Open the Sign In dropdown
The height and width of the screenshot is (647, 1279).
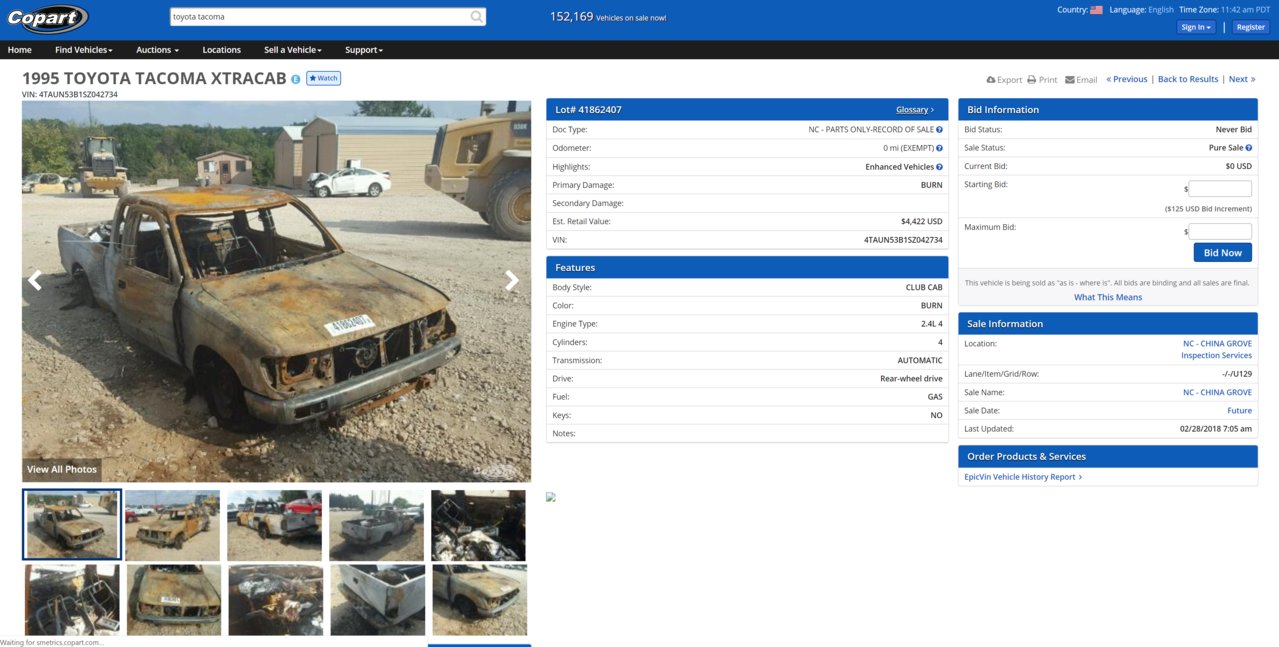pos(1197,27)
